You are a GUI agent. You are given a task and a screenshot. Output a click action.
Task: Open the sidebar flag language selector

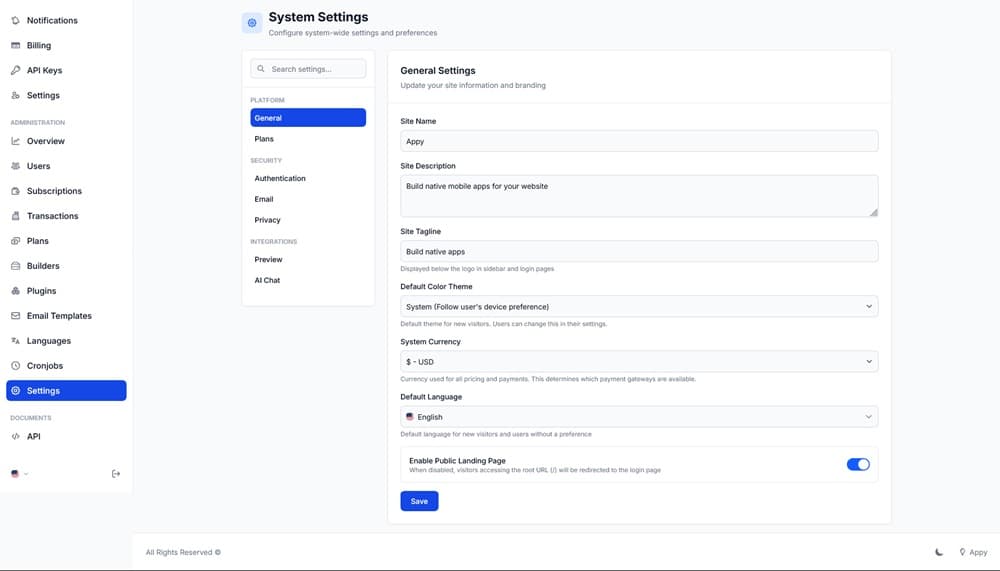pos(19,474)
